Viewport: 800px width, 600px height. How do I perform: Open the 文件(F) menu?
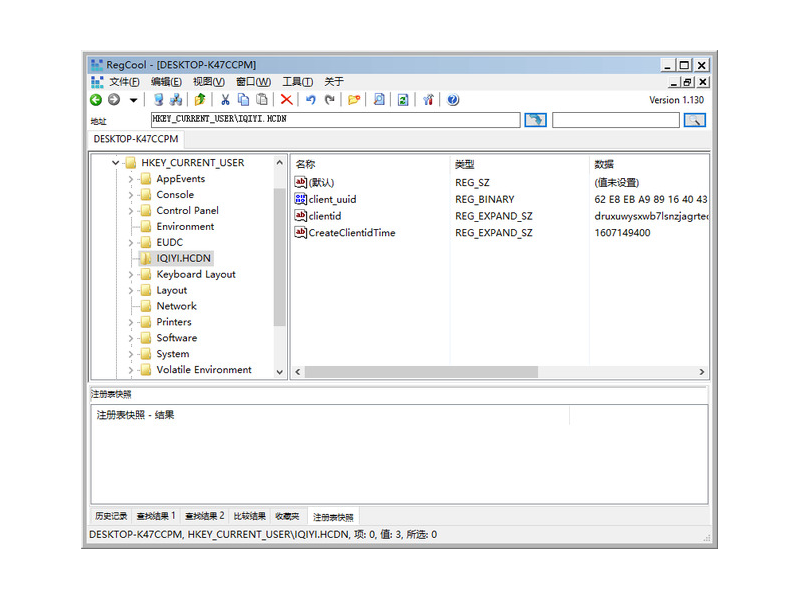[x=124, y=82]
